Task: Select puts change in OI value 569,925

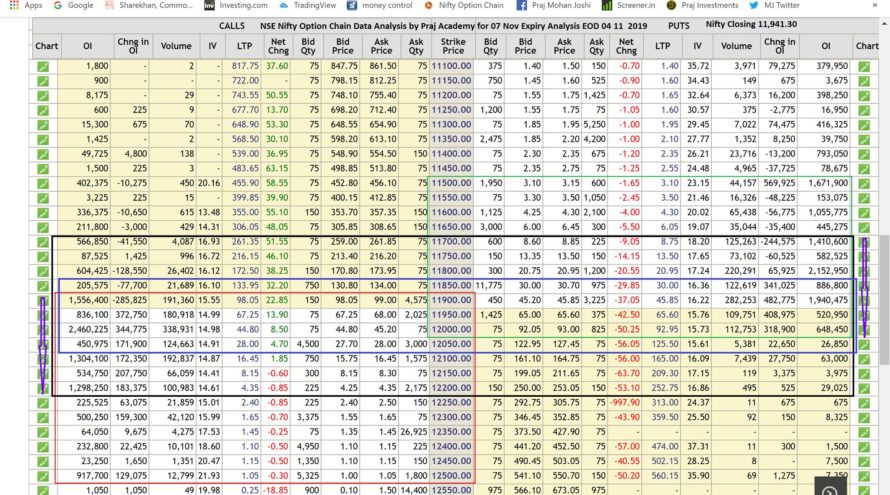Action: tap(779, 183)
